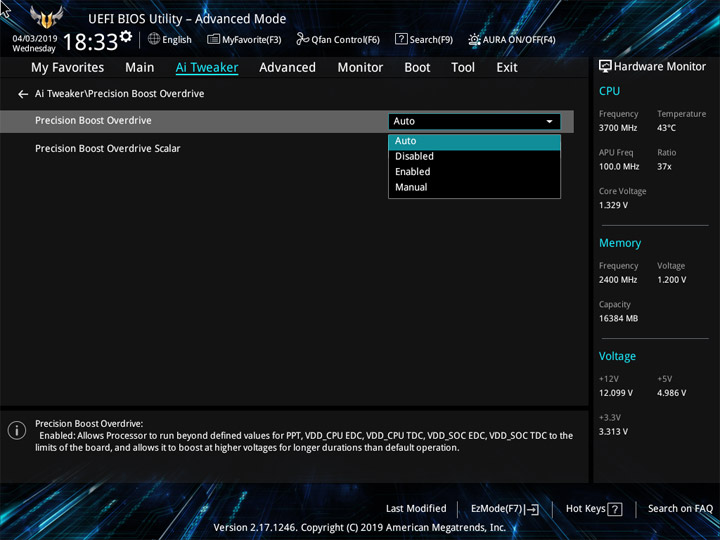Click the Hot Keys question-mark box
The width and height of the screenshot is (720, 540).
coord(614,509)
